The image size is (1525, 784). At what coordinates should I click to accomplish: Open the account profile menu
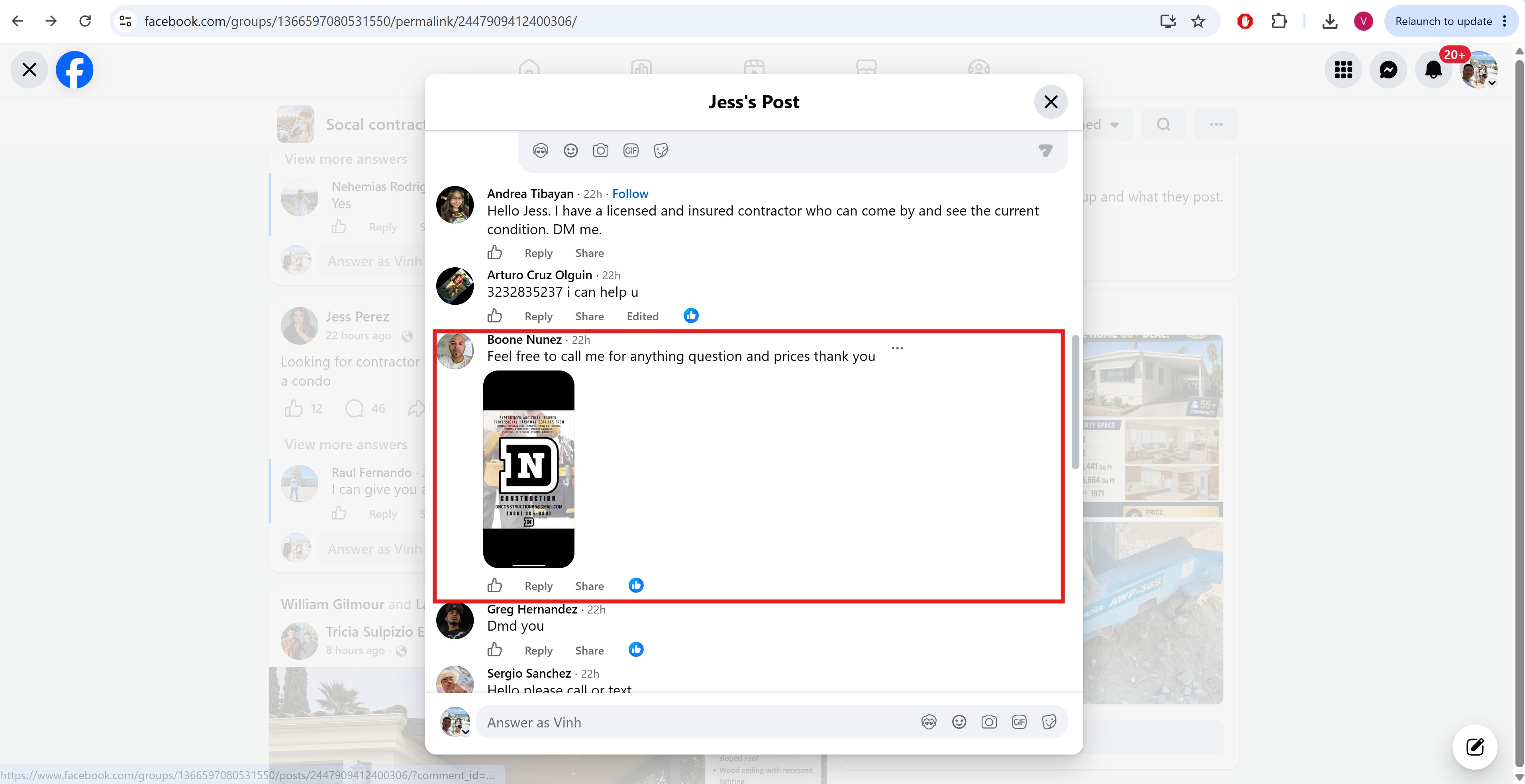click(x=1479, y=70)
